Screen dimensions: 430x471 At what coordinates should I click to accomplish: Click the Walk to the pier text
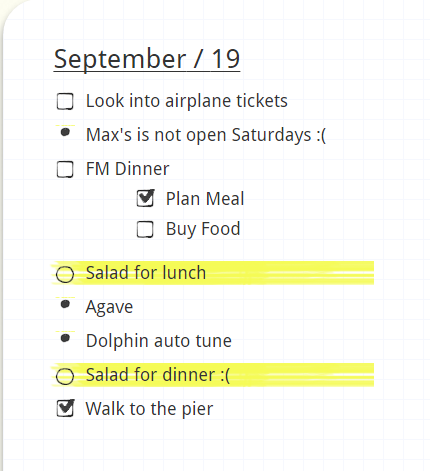pos(149,409)
